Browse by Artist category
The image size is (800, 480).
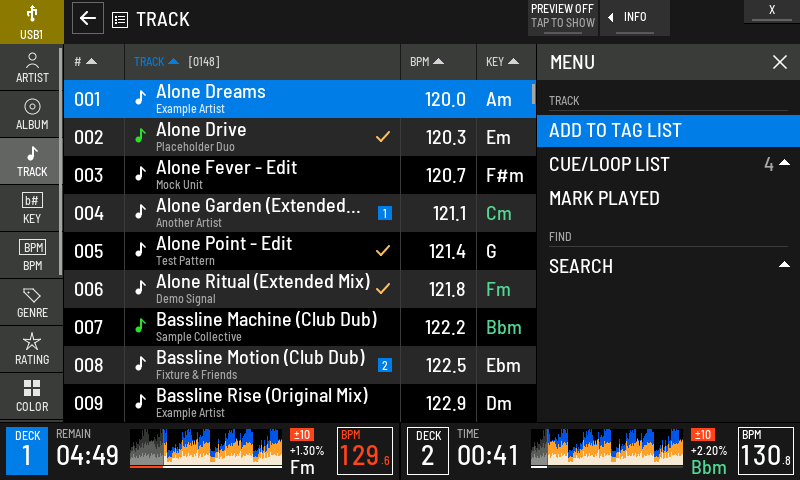pos(32,68)
